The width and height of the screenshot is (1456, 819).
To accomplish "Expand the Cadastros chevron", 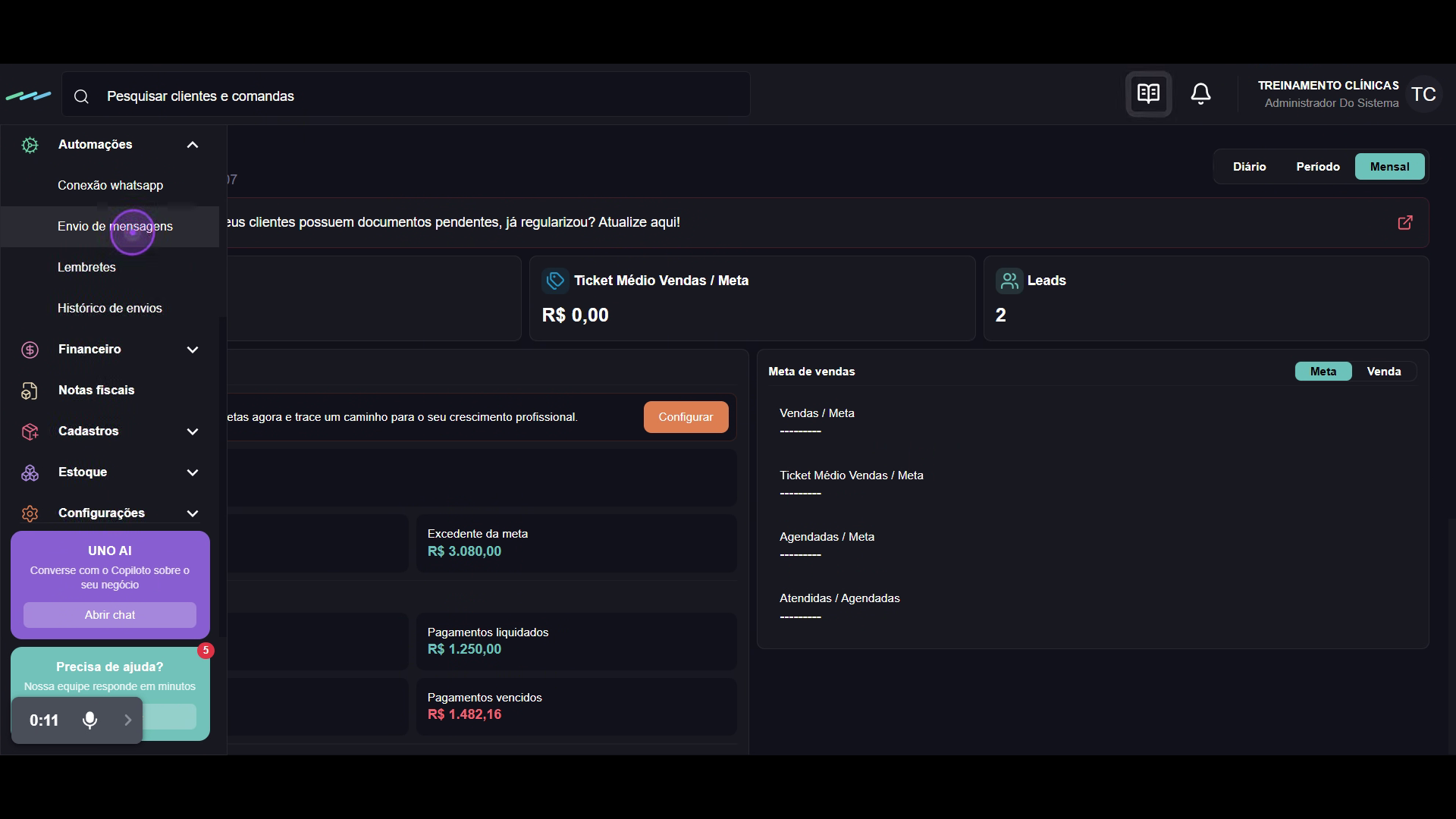I will 193,431.
